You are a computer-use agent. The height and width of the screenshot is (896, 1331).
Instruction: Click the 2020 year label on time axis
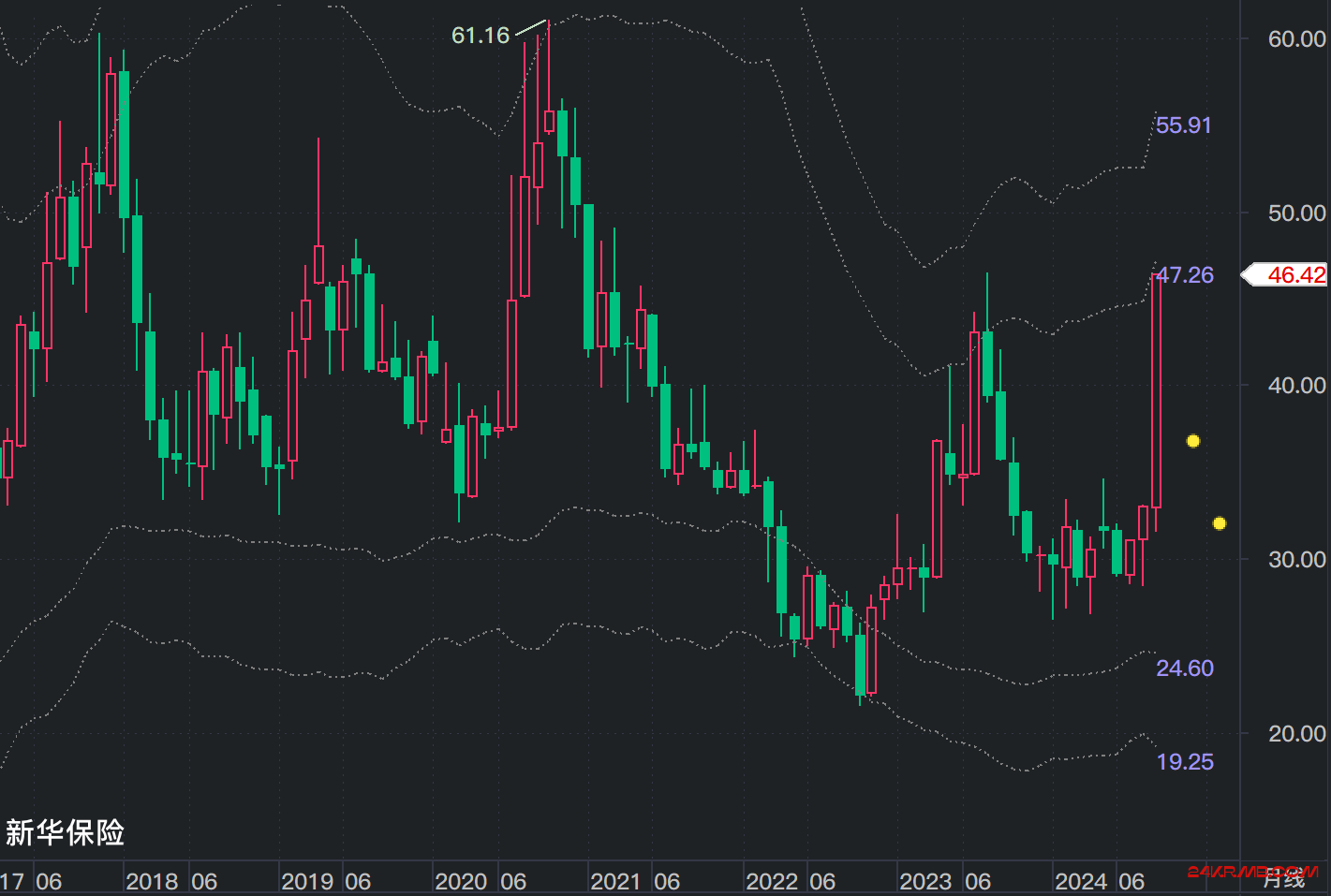coord(461,882)
